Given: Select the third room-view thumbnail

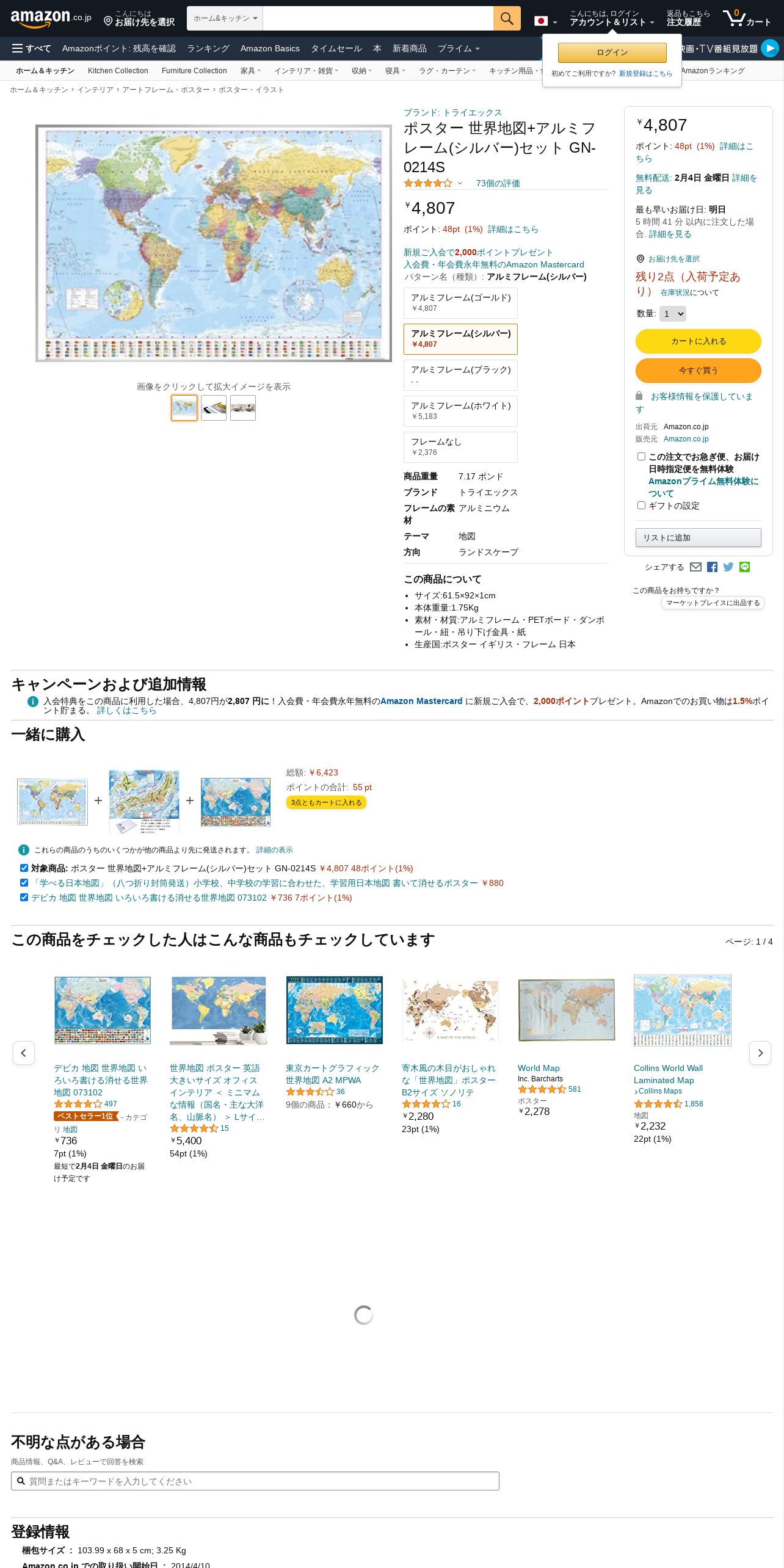Looking at the screenshot, I should [243, 408].
